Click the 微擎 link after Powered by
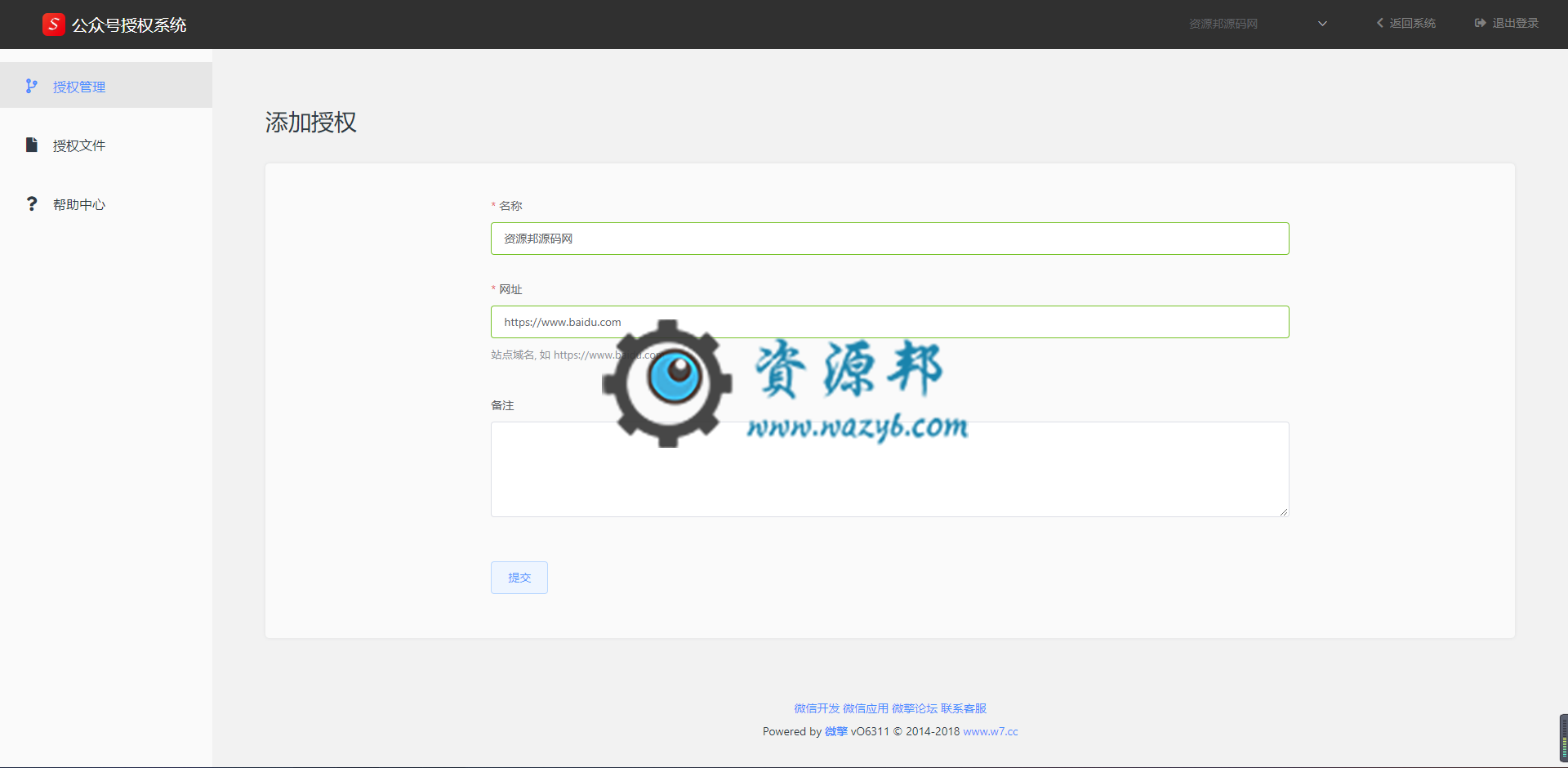Screen dimensions: 1568x768 (x=836, y=731)
